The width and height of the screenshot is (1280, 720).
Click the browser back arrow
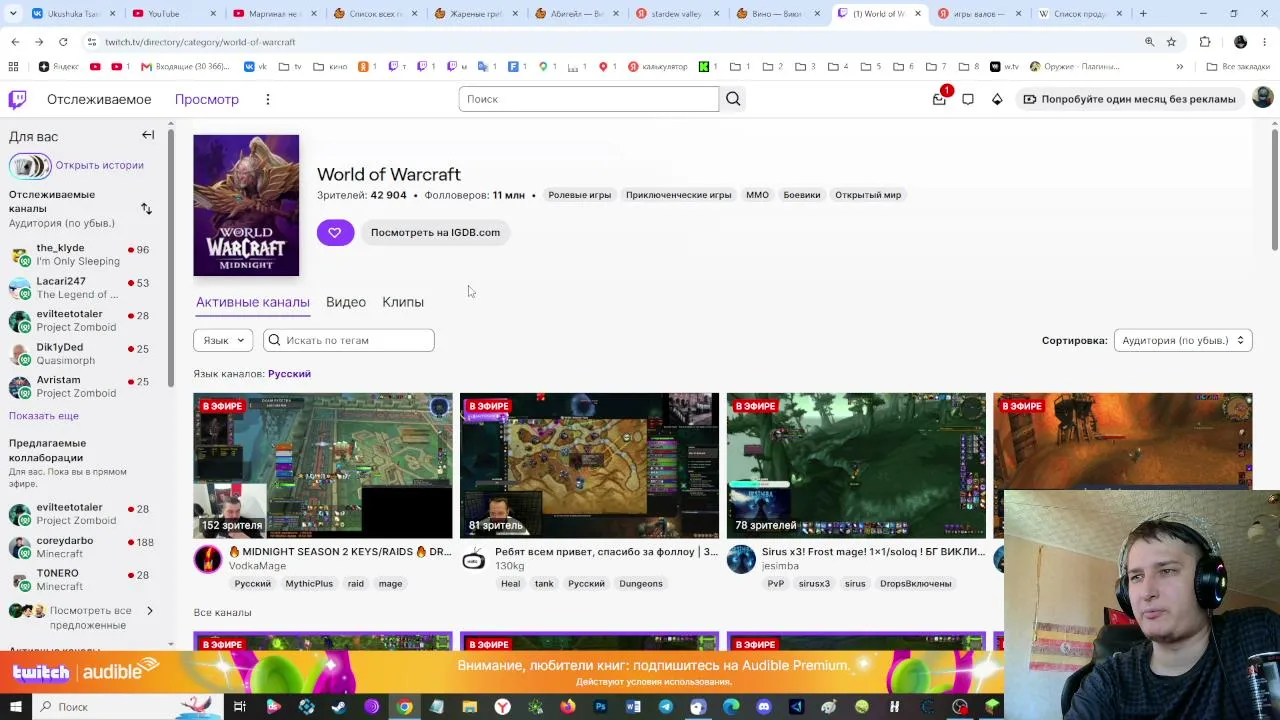tap(15, 42)
